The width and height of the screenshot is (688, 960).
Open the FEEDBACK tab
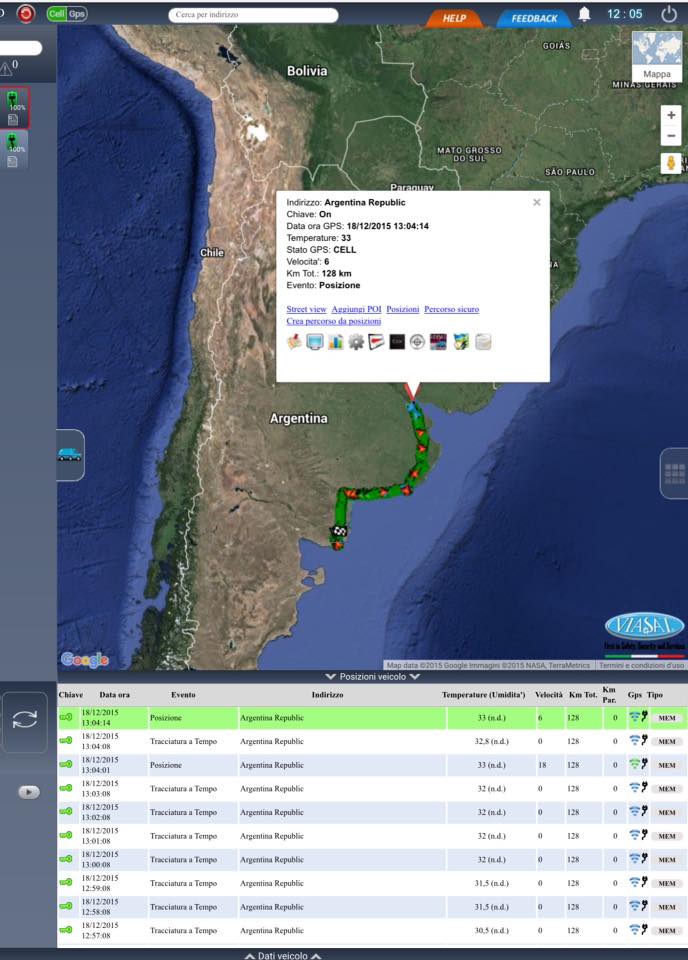534,18
